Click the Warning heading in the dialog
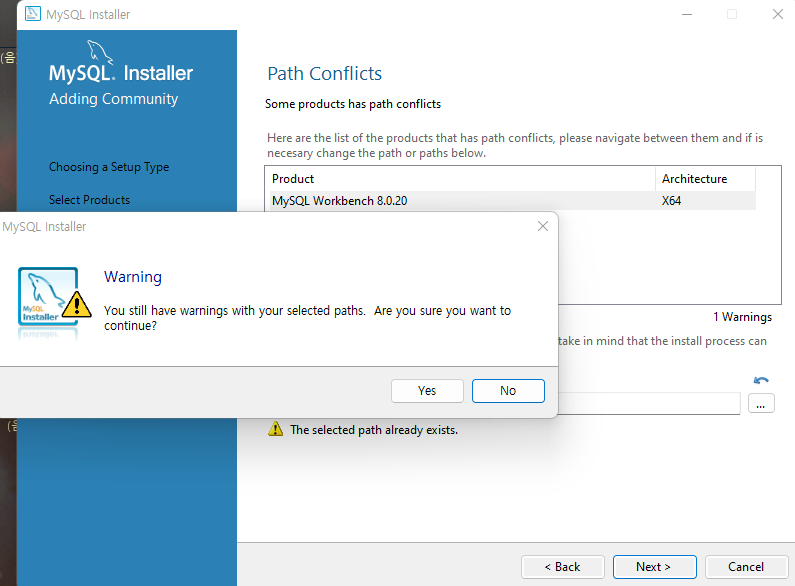795x586 pixels. click(133, 277)
